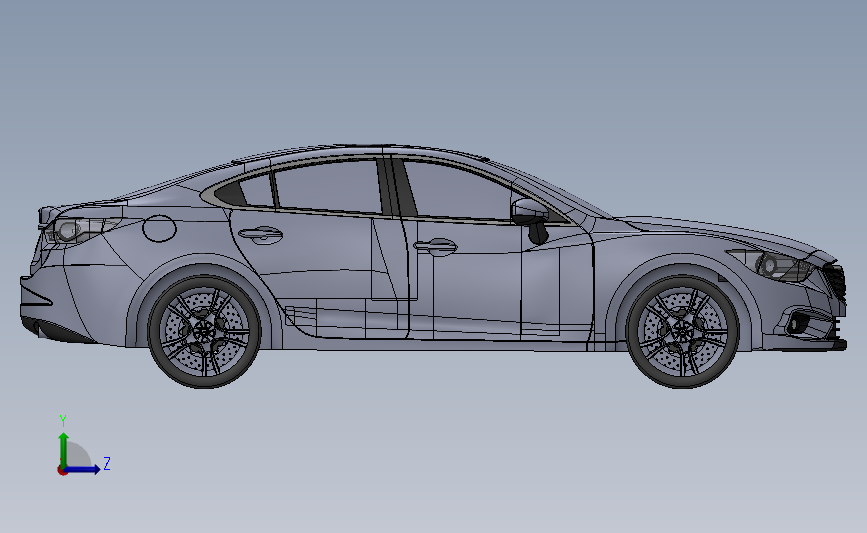This screenshot has height=533, width=867.
Task: Click the front fog light housing
Action: point(796,323)
